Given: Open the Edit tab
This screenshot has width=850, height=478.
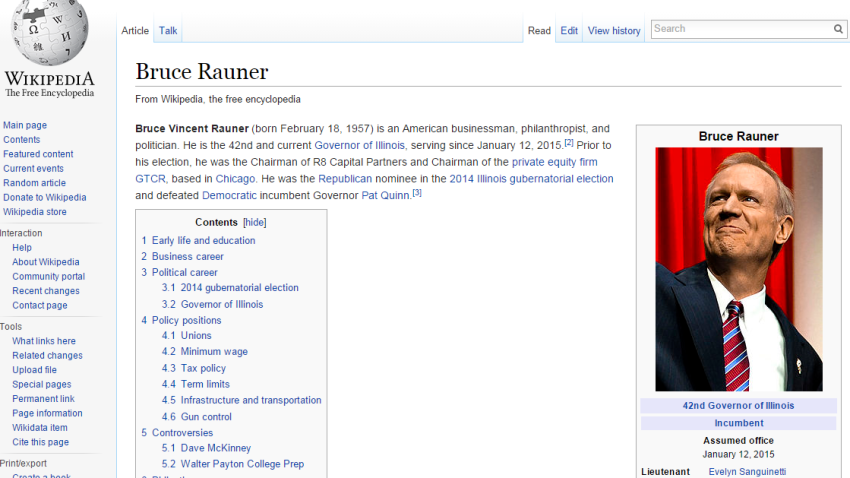Looking at the screenshot, I should [569, 30].
